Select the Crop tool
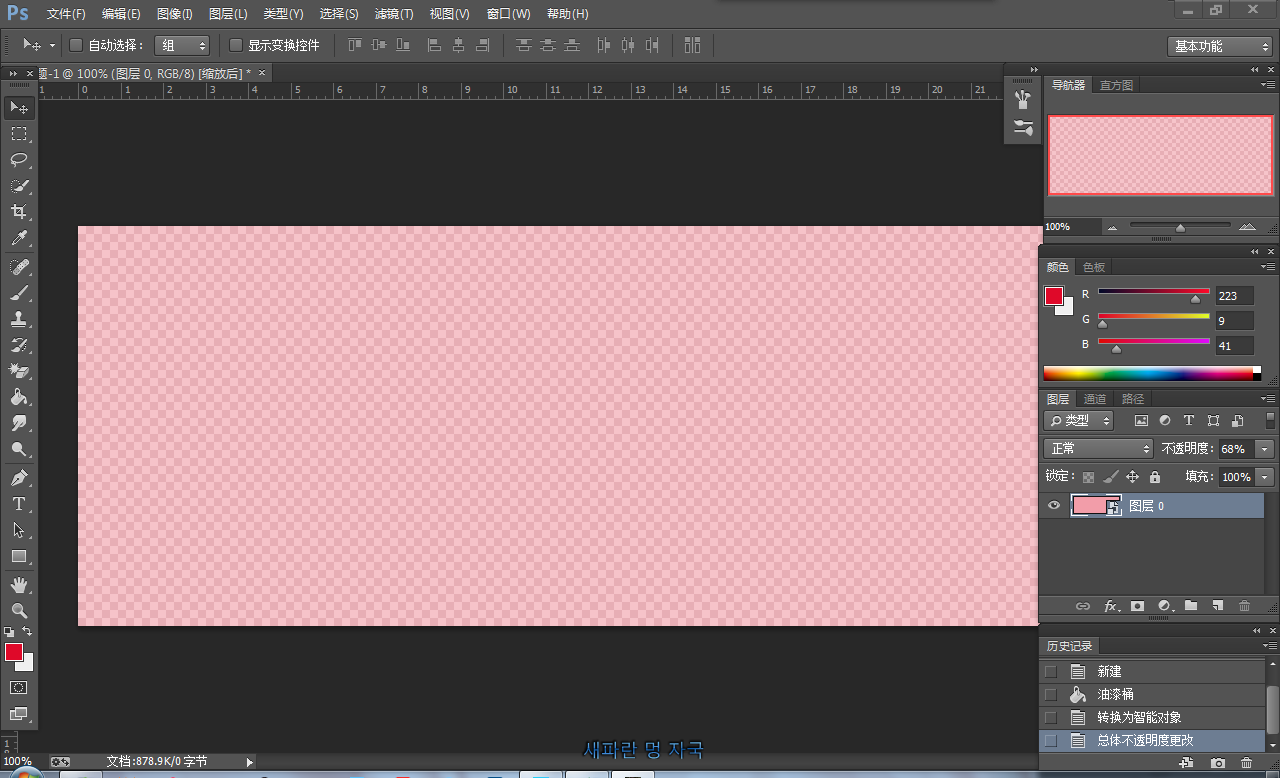The width and height of the screenshot is (1280, 778). click(x=19, y=212)
